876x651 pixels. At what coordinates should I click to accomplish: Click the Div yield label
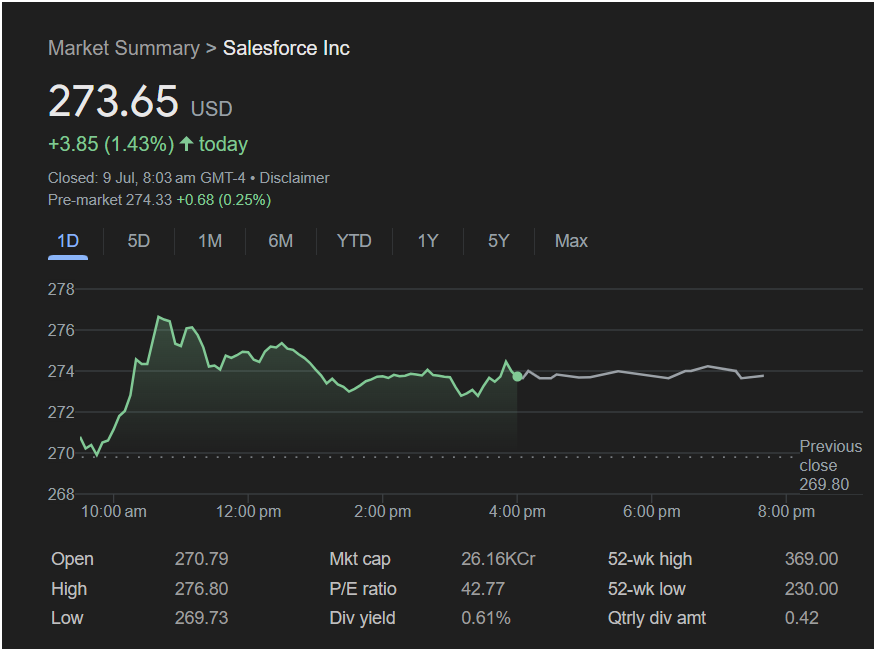tap(362, 618)
